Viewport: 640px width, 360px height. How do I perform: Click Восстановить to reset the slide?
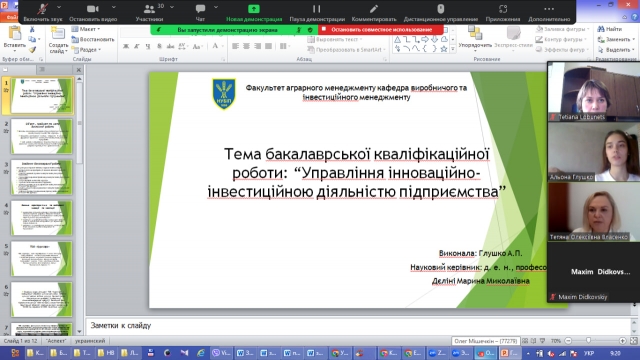coord(93,39)
